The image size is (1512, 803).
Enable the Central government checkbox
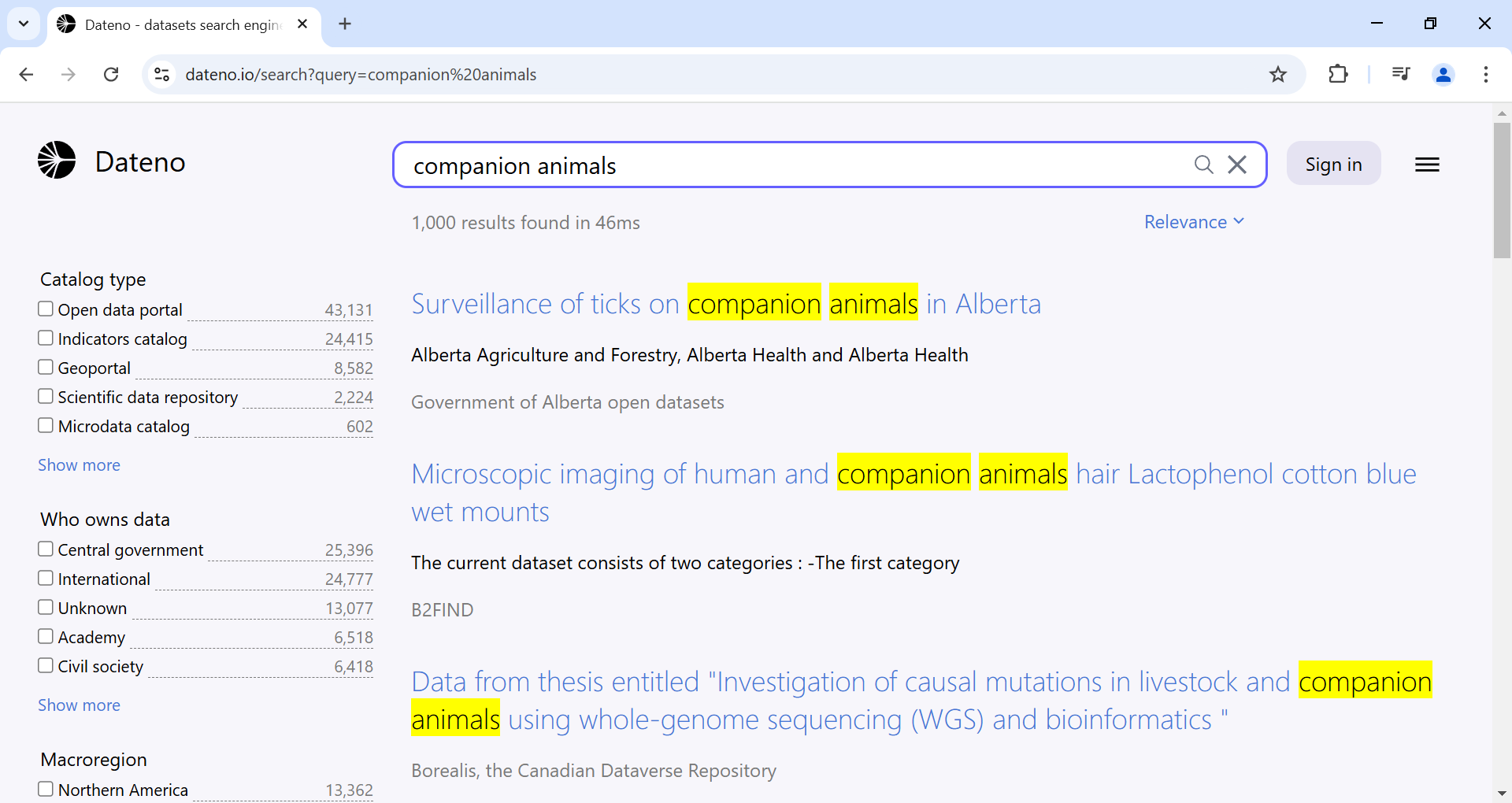tap(46, 550)
